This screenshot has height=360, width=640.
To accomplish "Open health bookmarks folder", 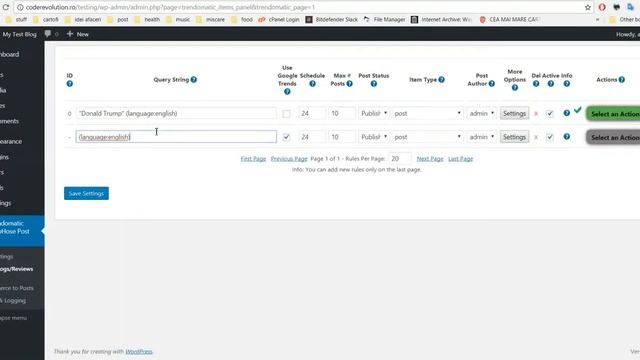I will 147,19.
